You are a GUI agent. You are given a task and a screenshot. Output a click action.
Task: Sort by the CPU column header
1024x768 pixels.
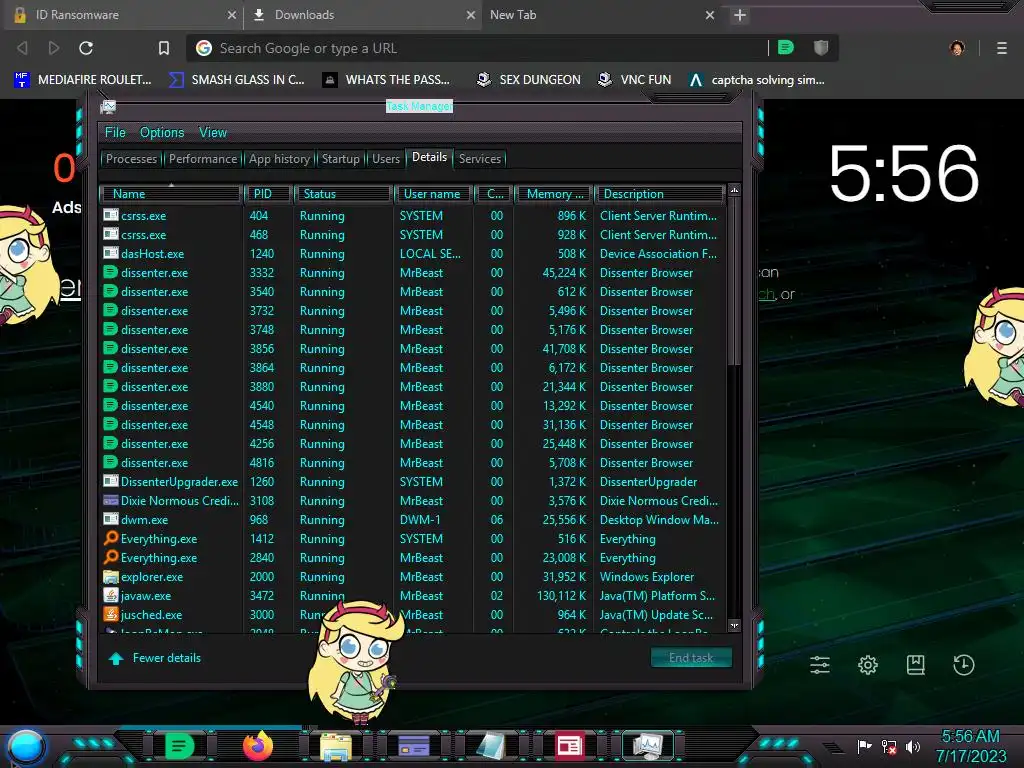(493, 194)
